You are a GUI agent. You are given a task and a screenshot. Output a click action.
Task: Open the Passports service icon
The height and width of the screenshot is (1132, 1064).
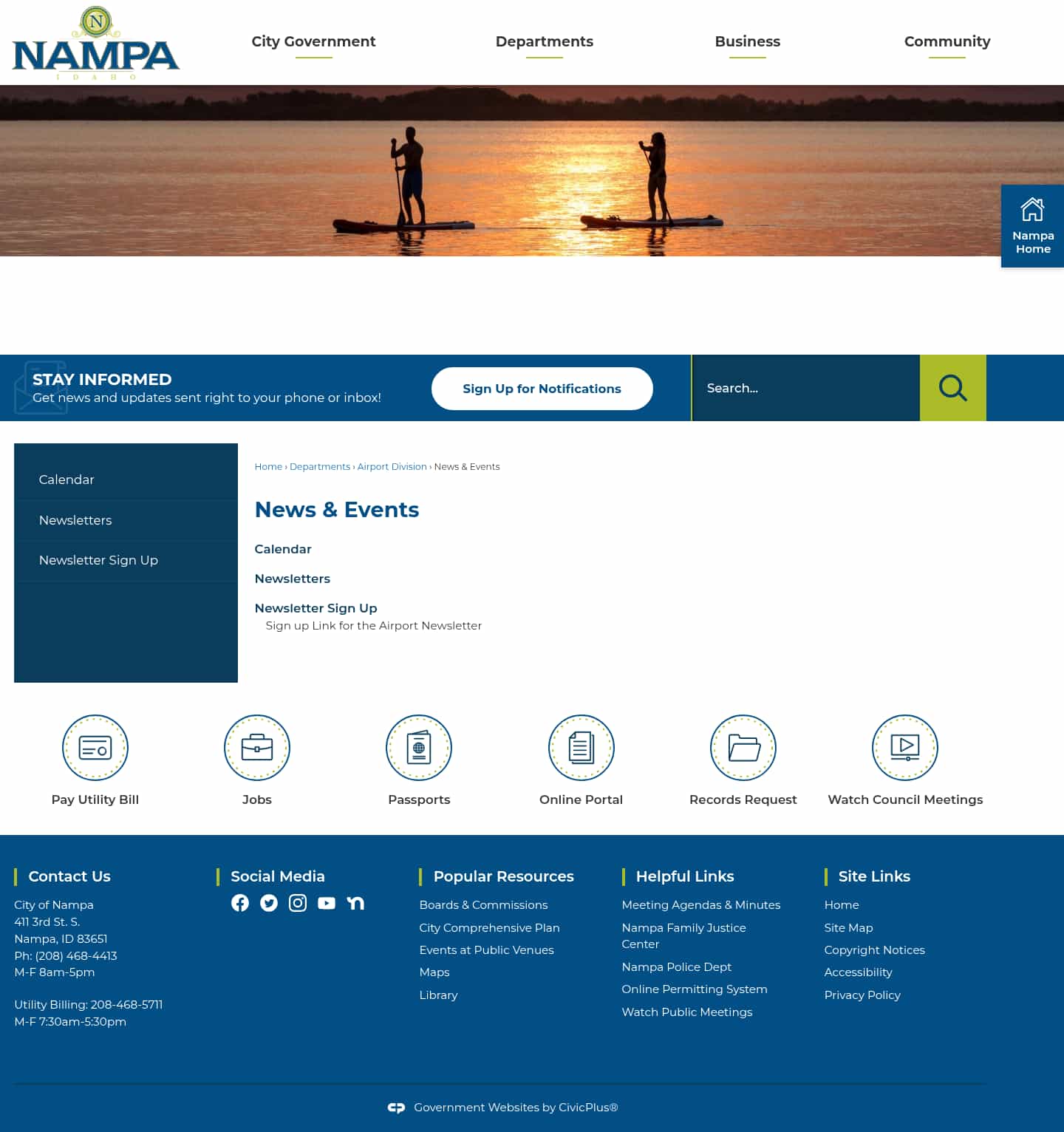[418, 747]
